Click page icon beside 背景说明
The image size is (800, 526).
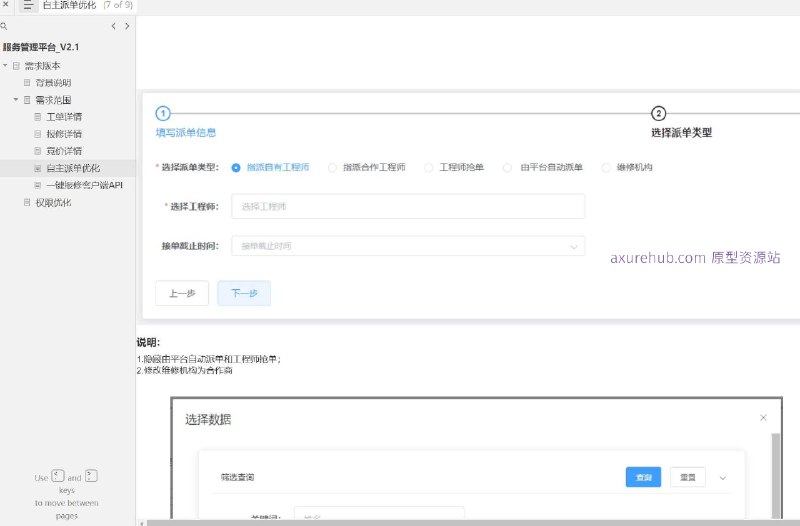tap(27, 83)
